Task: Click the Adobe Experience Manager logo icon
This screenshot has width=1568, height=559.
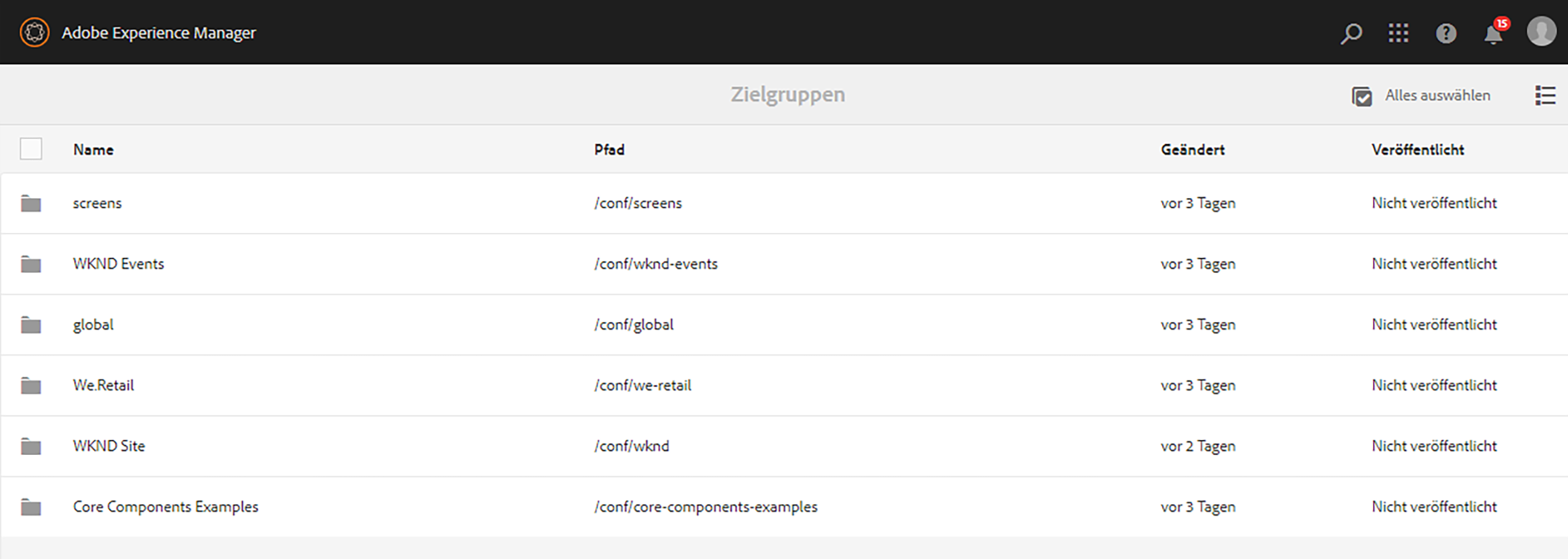Action: tap(34, 32)
